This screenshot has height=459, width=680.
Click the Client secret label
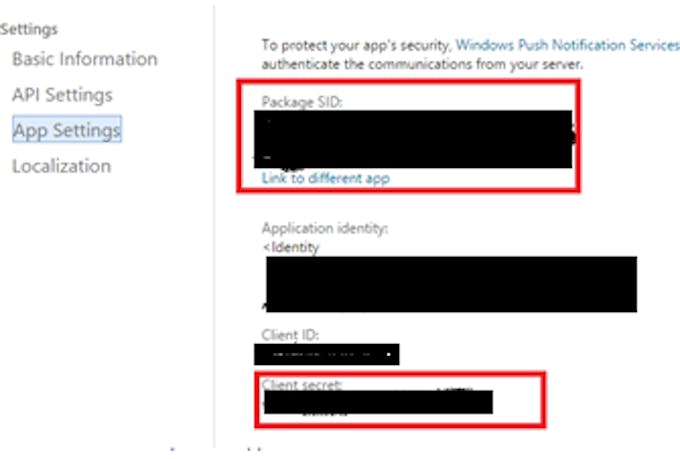[x=302, y=384]
